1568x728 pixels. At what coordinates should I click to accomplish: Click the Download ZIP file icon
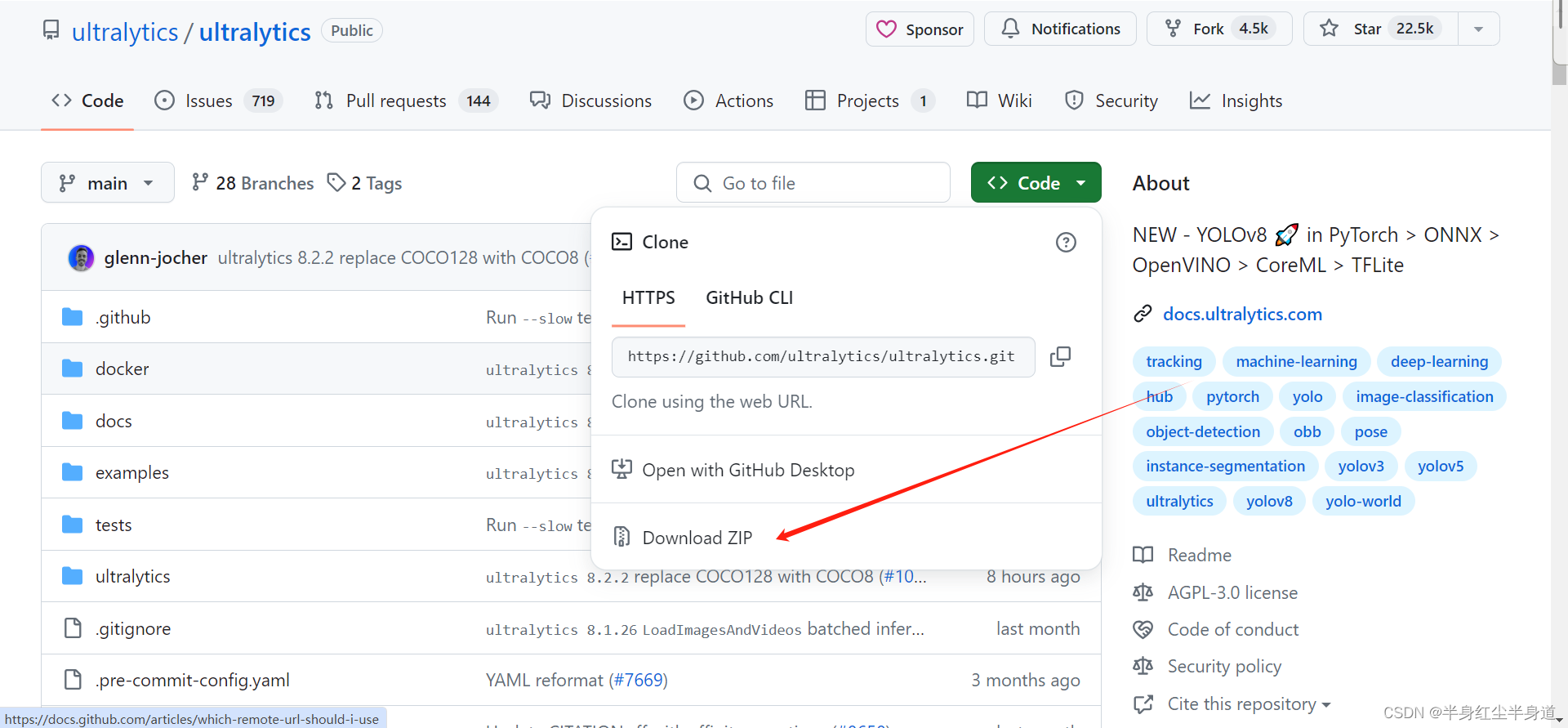621,537
